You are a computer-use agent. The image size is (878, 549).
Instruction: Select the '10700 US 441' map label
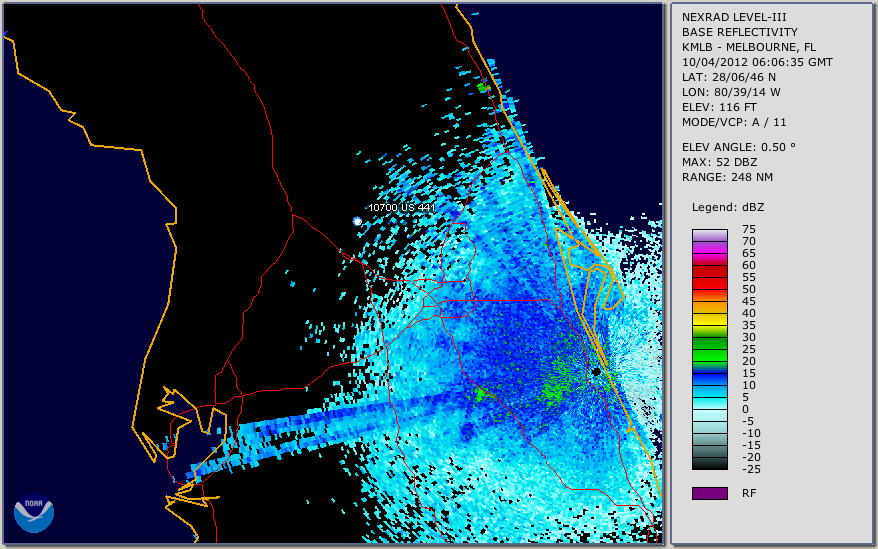(x=401, y=208)
